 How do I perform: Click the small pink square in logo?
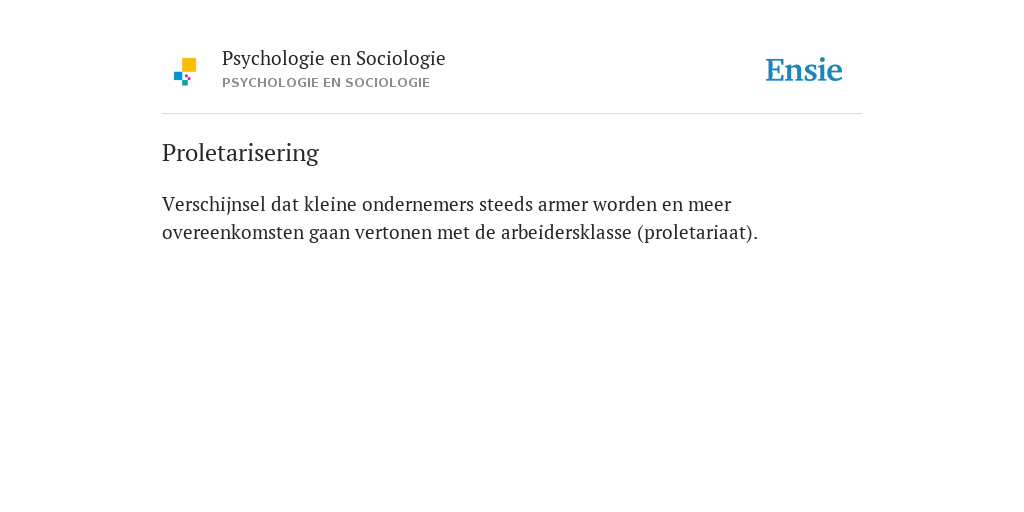pyautogui.click(x=187, y=77)
